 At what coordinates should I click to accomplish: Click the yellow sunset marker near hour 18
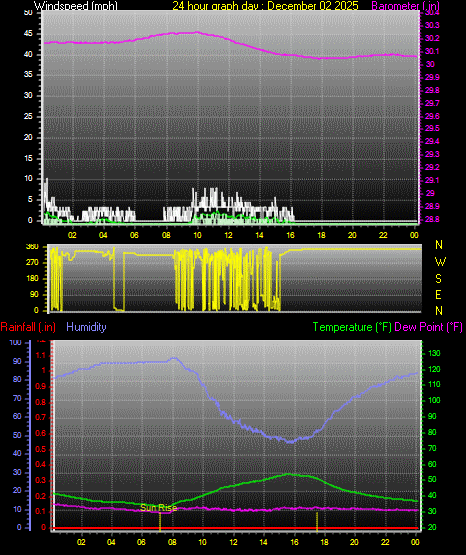click(x=317, y=521)
